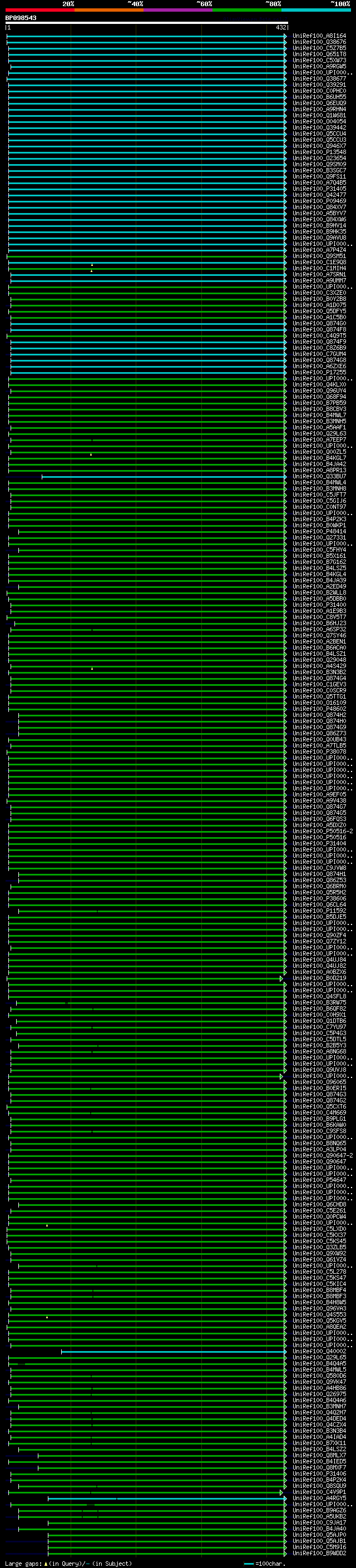Select hit label UniRef100_Q33BU7

click(319, 477)
